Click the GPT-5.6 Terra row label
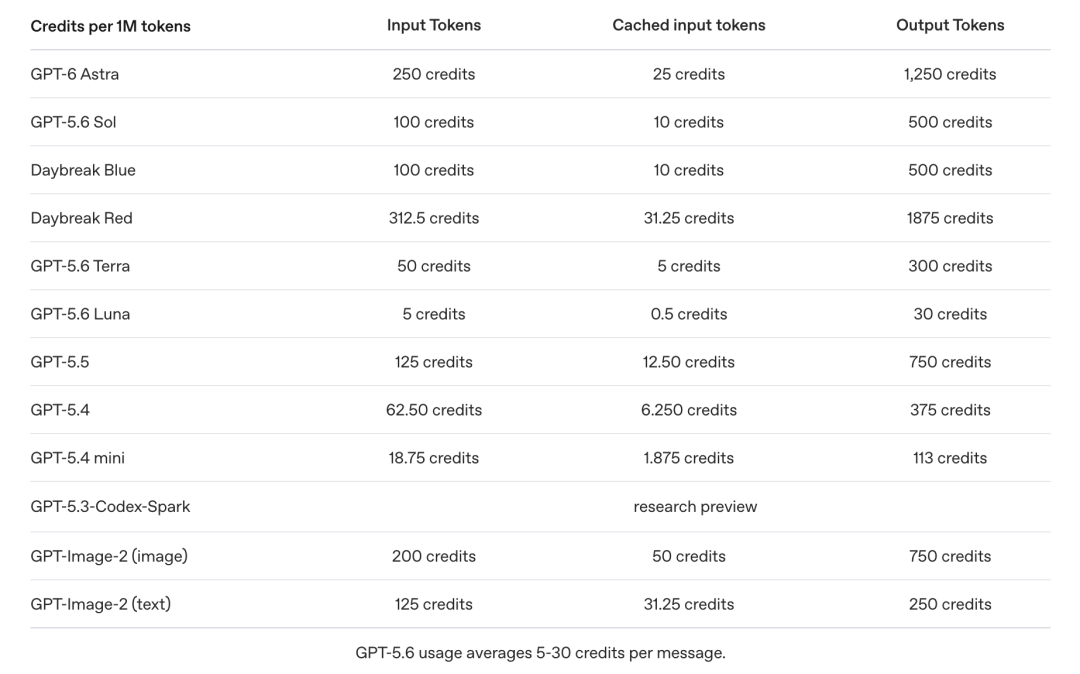 pos(80,266)
